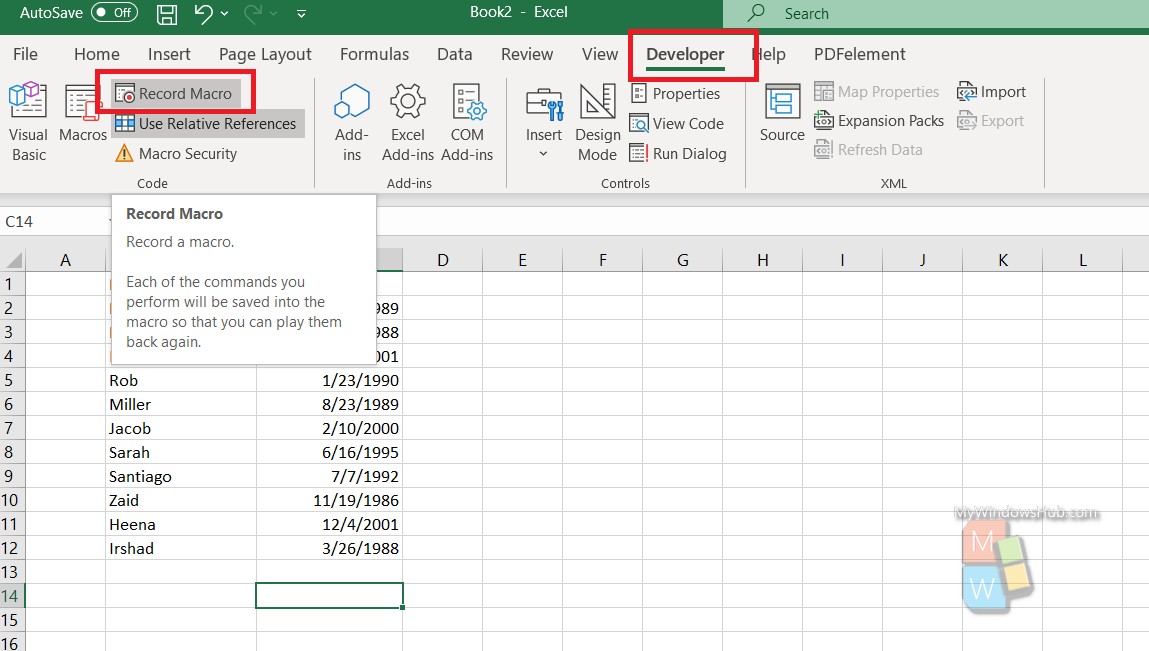This screenshot has width=1149, height=651.
Task: Click the Run Dialog button
Action: coord(679,153)
